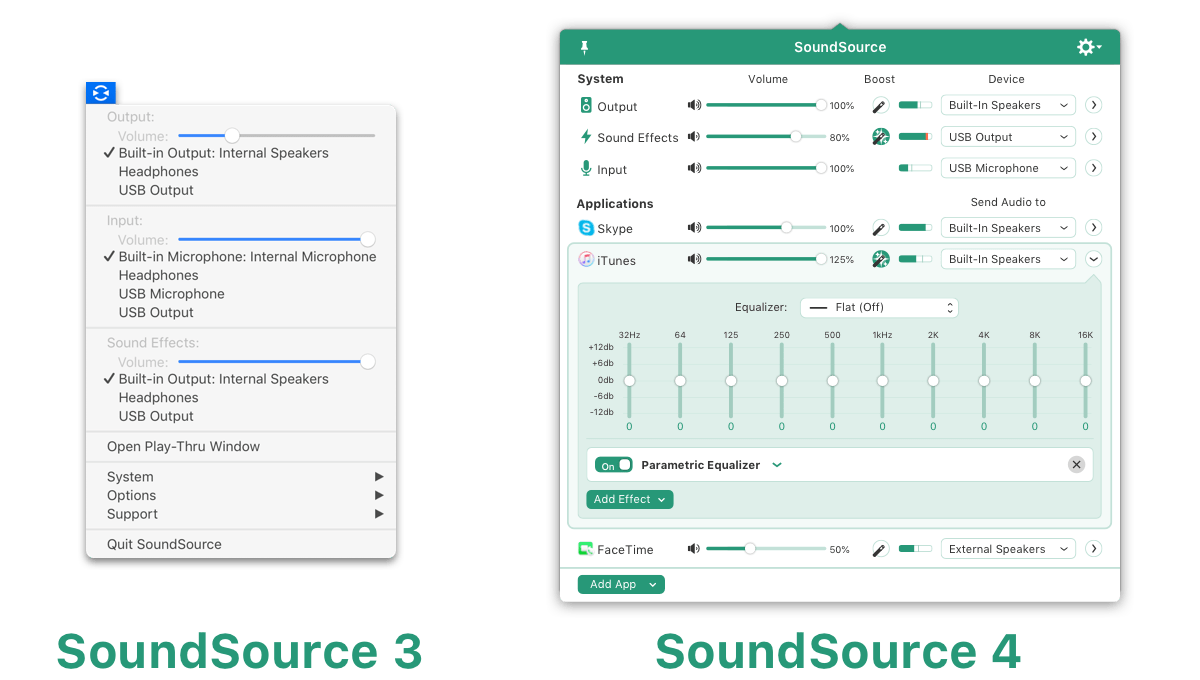This screenshot has width=1200, height=680.
Task: Mute the Output volume speaker icon
Action: (694, 105)
